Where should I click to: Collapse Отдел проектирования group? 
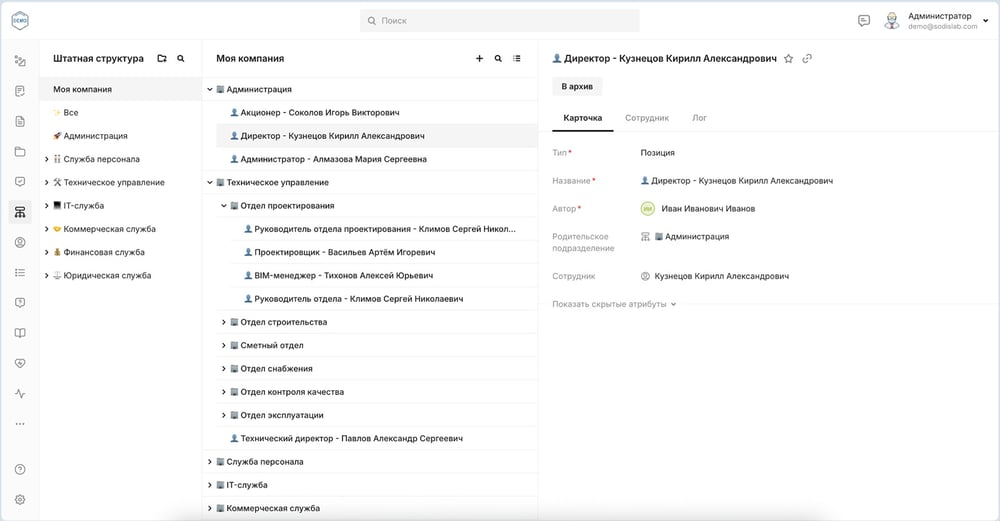pos(223,205)
